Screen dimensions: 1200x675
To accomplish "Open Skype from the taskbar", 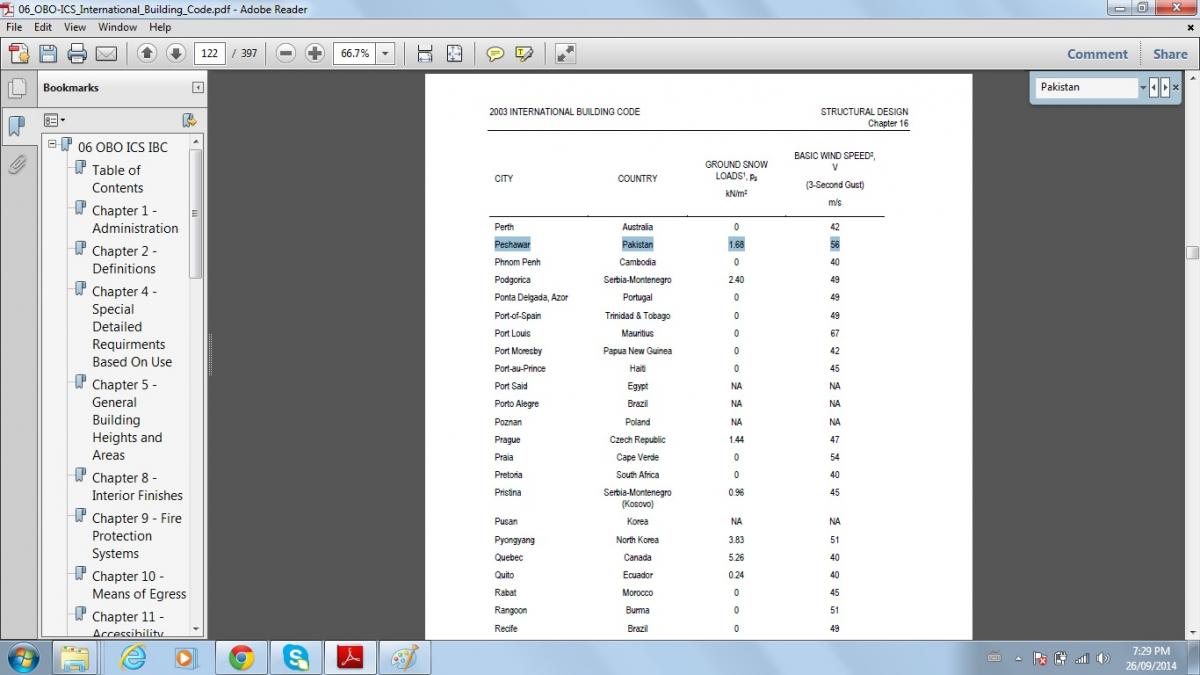I will (295, 658).
